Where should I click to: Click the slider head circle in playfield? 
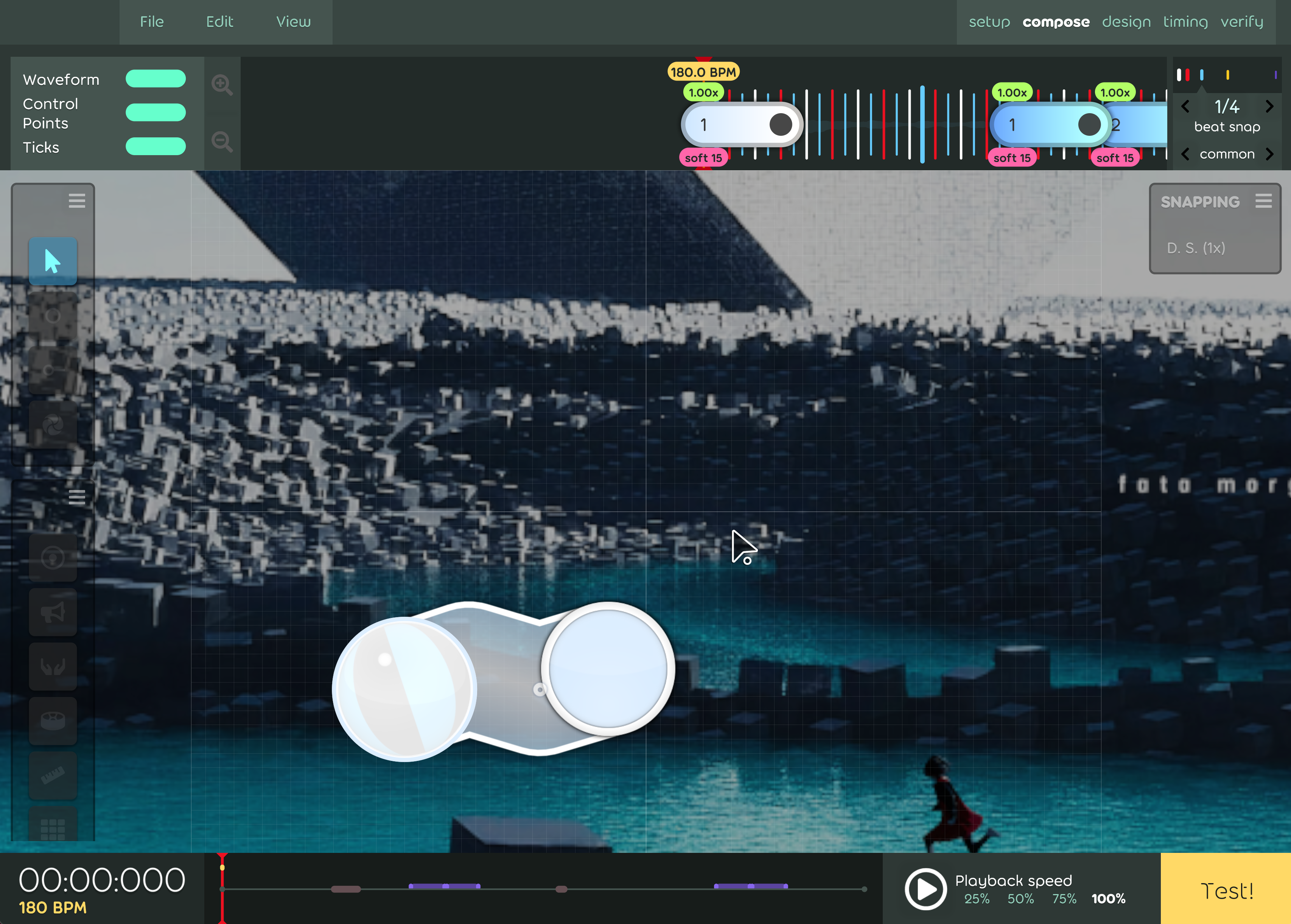pyautogui.click(x=404, y=689)
